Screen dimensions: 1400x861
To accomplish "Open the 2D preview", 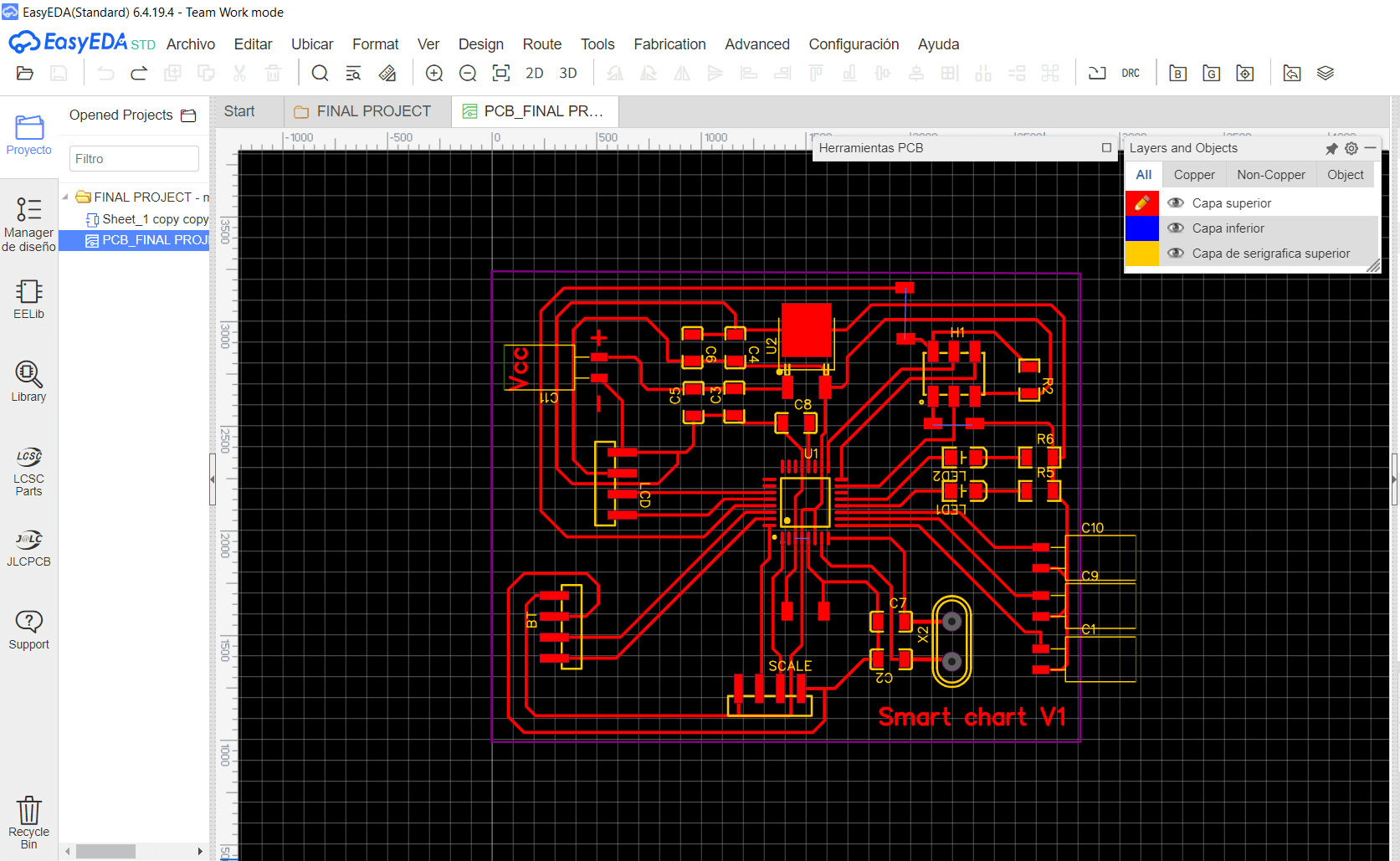I will click(535, 74).
